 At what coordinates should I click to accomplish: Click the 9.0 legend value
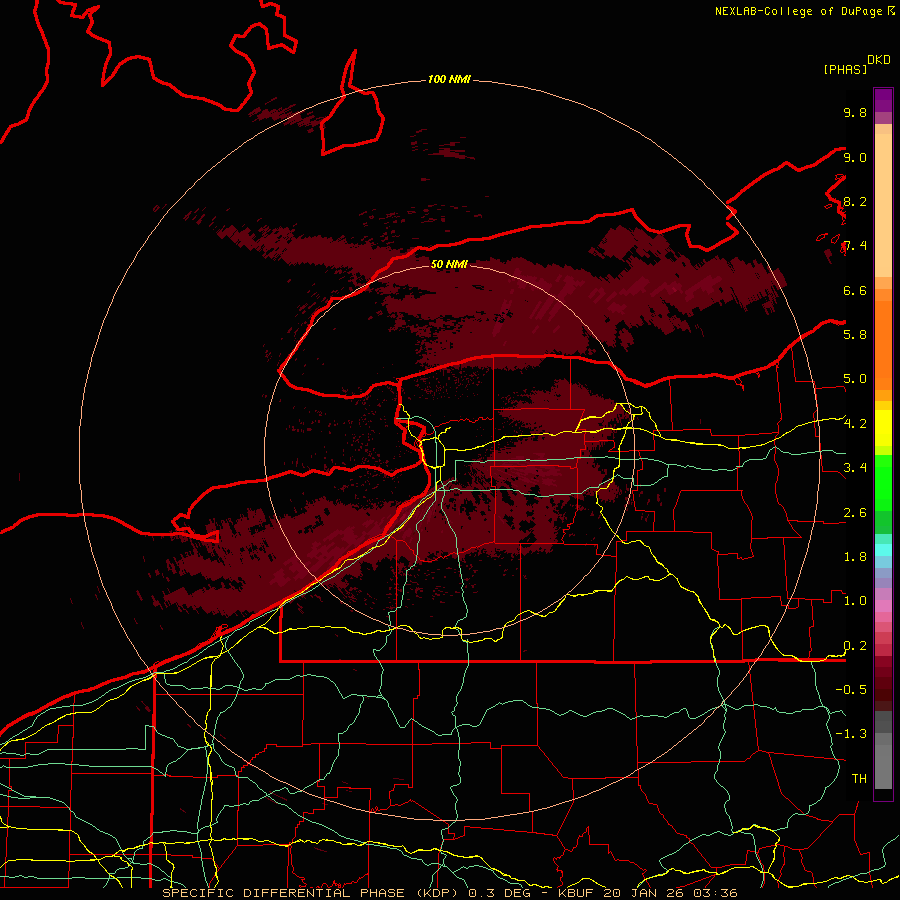tap(855, 157)
